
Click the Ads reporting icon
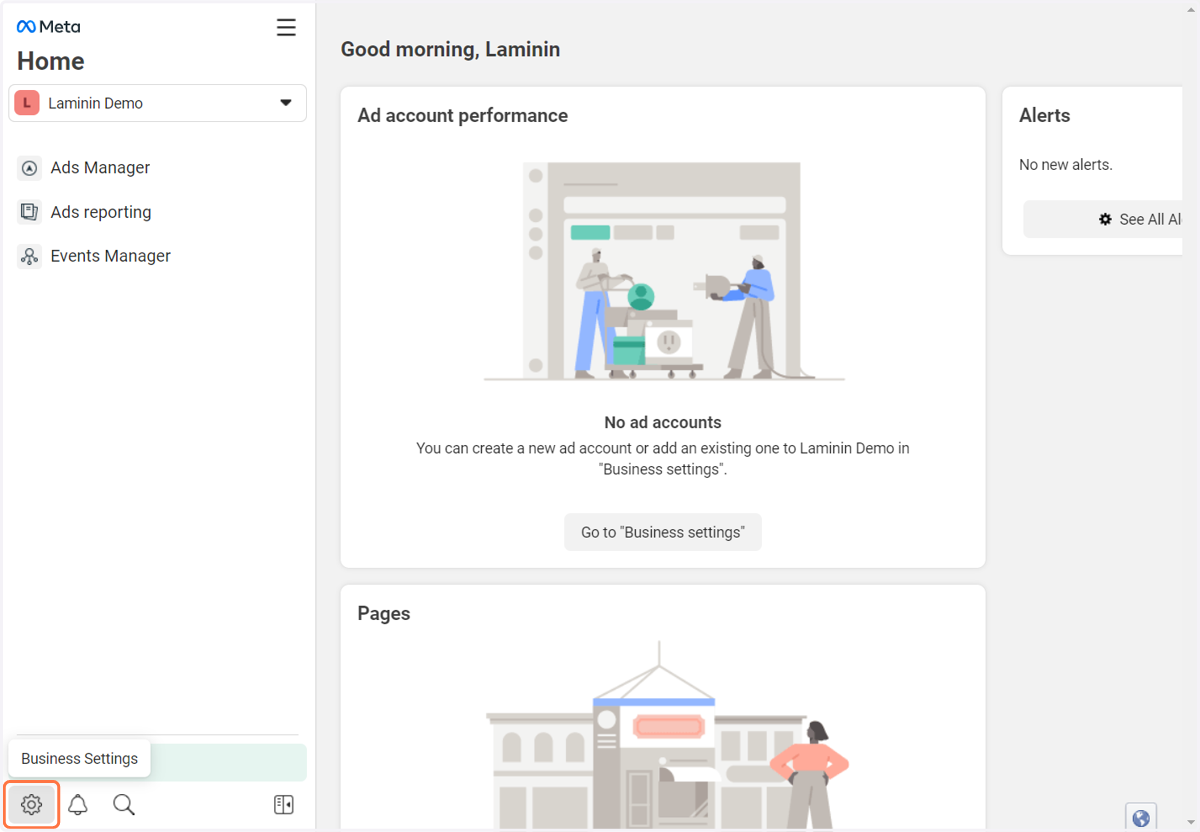pos(30,212)
